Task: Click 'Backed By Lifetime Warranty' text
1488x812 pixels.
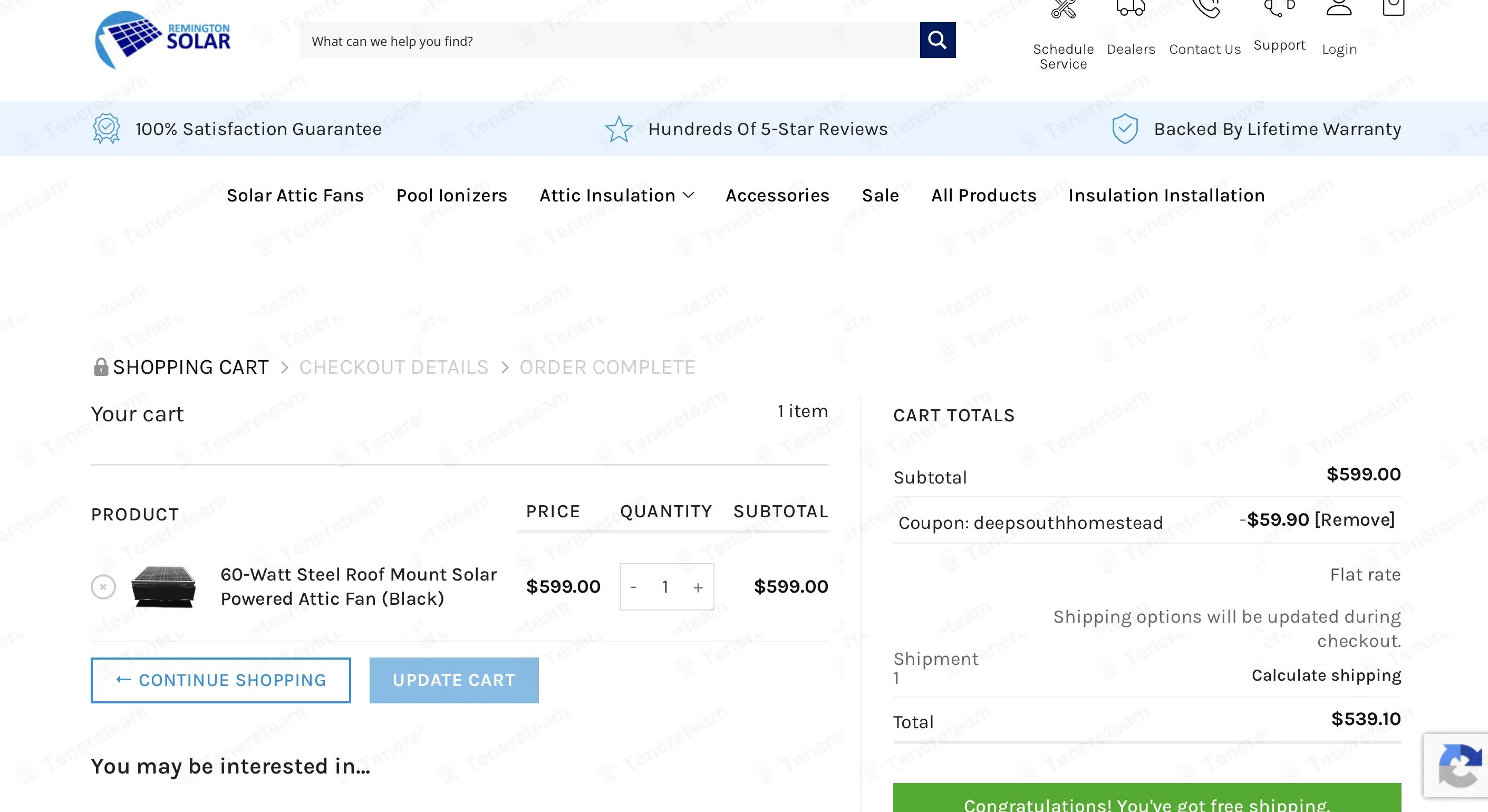Action: tap(1278, 129)
